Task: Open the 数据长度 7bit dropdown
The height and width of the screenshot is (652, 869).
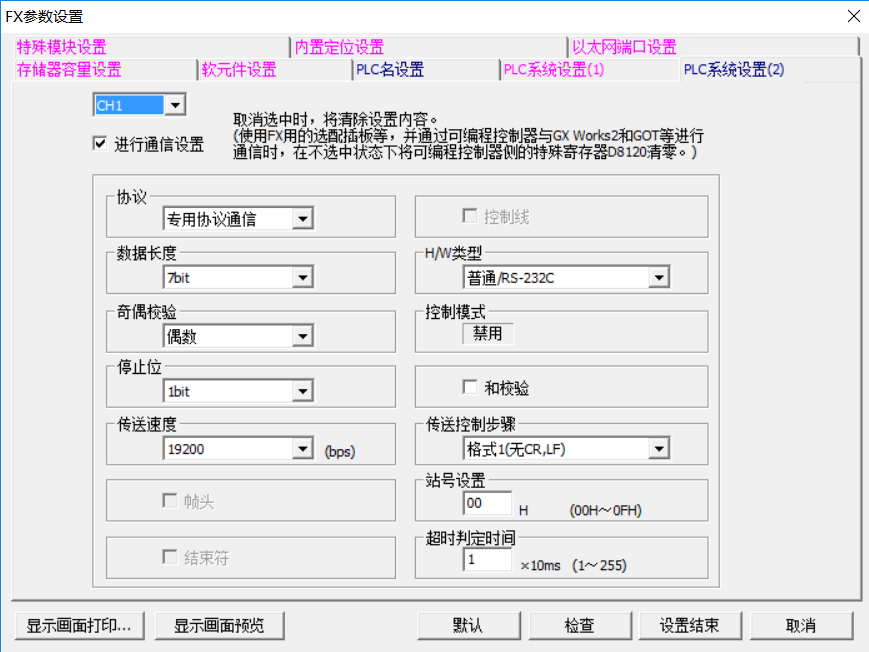Action: point(302,278)
